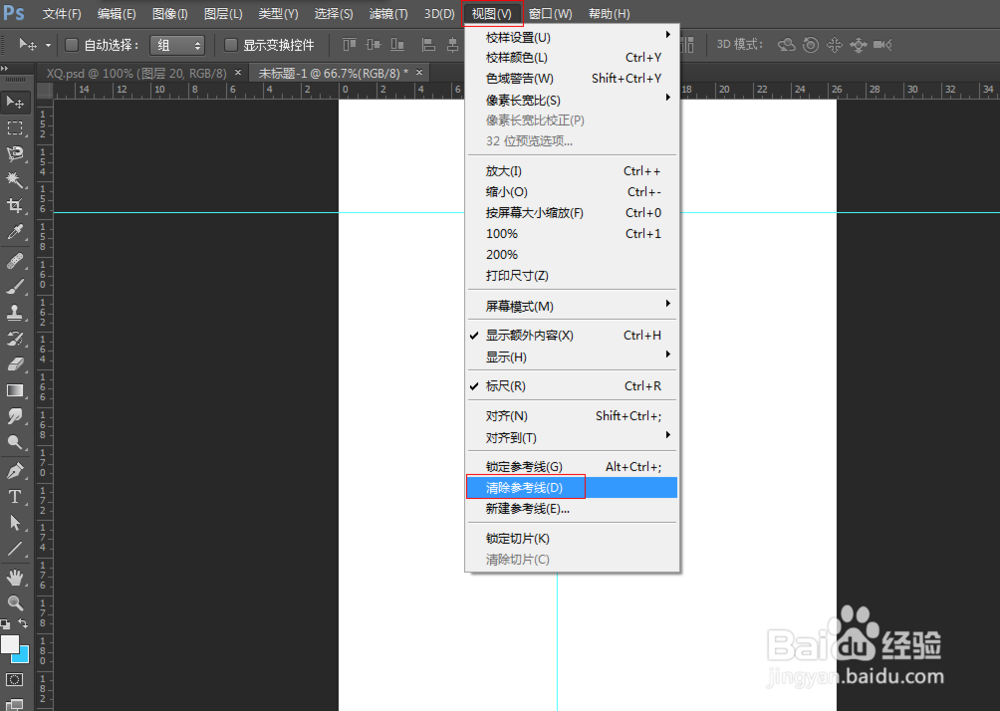Select the Gradient tool

(15, 390)
